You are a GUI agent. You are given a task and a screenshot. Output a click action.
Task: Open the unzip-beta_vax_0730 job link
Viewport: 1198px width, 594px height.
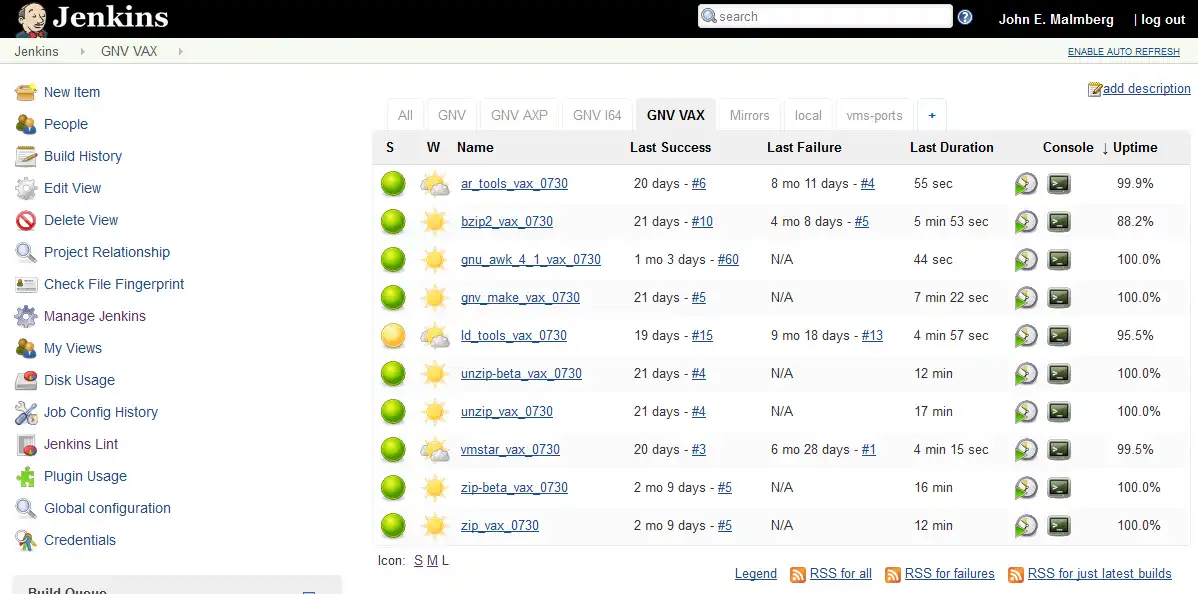521,374
